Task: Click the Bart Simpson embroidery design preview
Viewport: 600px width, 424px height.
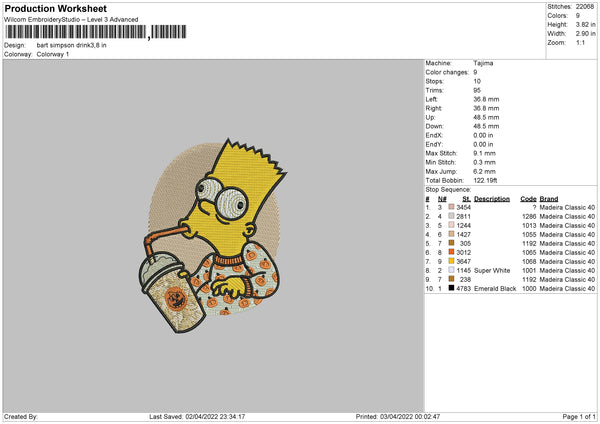Action: coord(212,236)
